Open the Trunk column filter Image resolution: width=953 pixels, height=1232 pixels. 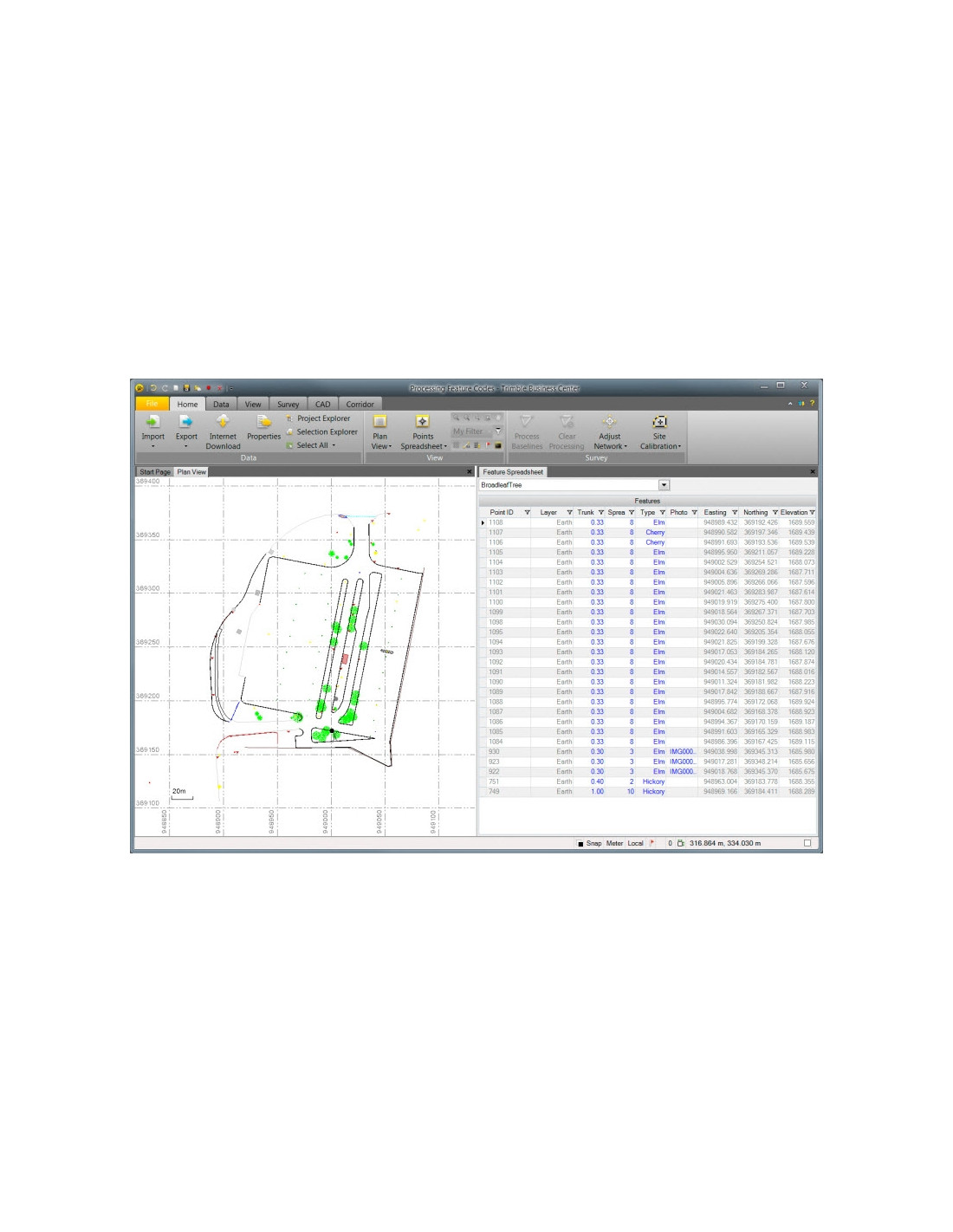(x=601, y=513)
